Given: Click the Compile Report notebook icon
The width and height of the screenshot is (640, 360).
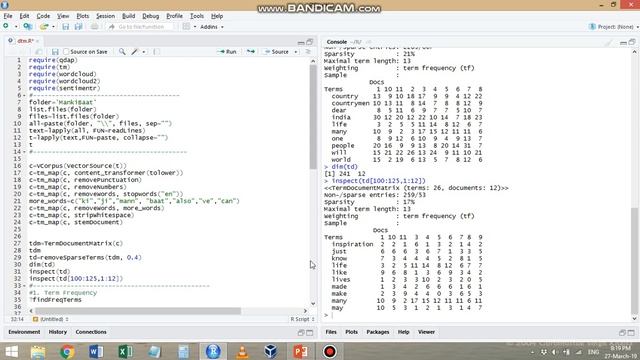Looking at the screenshot, I should (157, 52).
